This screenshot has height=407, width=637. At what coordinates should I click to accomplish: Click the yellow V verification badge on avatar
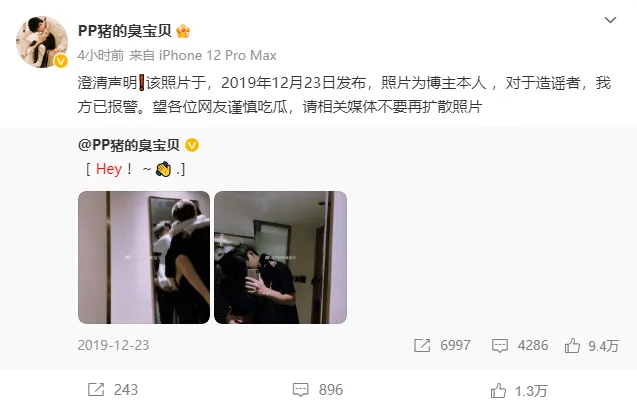click(61, 61)
